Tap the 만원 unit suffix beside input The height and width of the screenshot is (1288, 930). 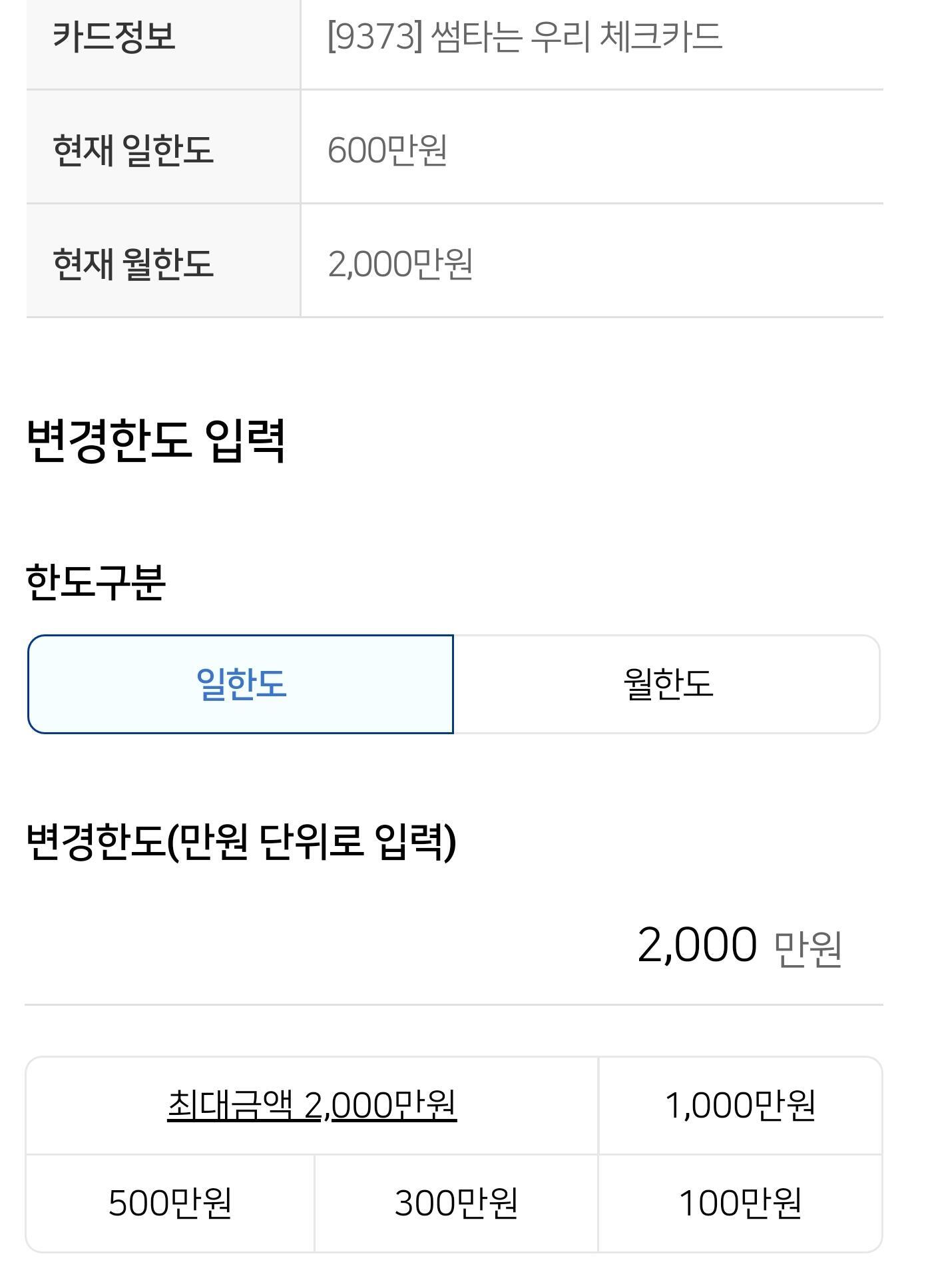coord(808,949)
